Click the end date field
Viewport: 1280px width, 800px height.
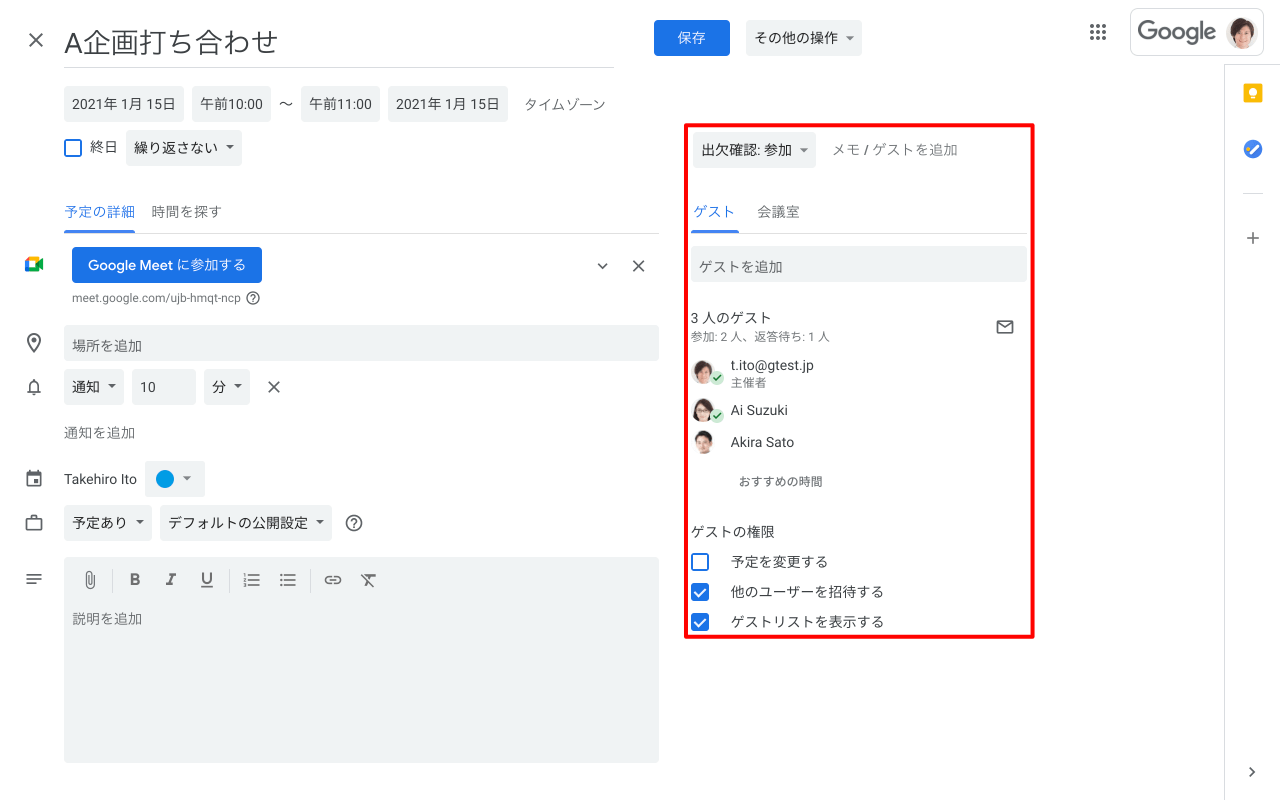click(x=448, y=104)
